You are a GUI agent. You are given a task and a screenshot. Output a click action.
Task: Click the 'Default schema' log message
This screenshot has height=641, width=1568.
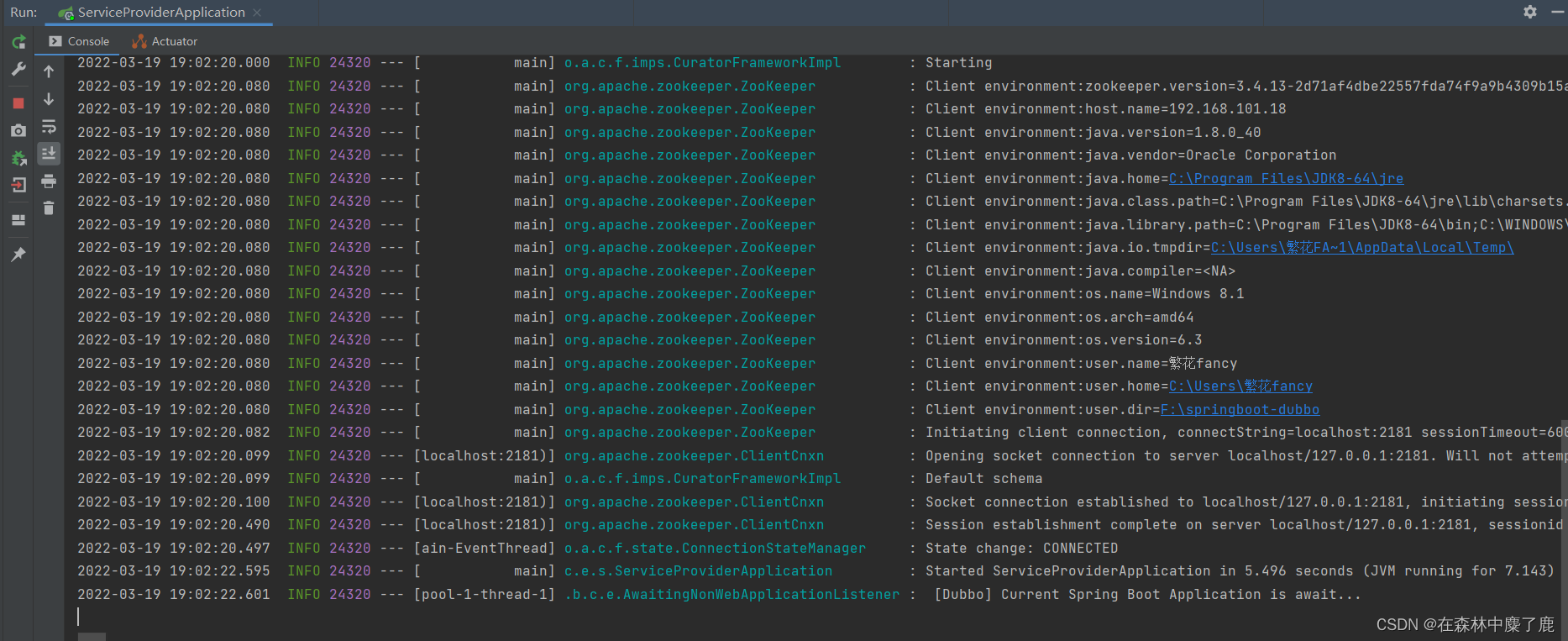[983, 479]
